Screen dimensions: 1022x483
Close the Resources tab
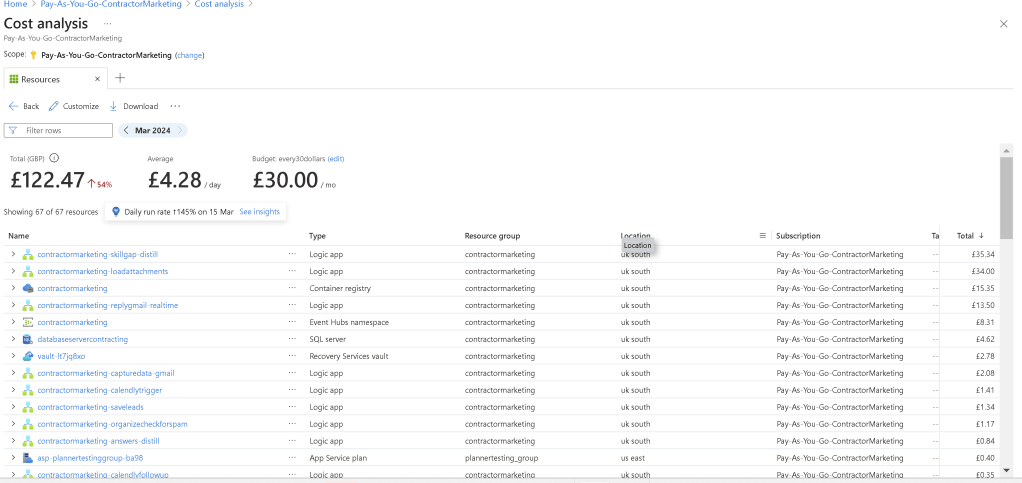(97, 79)
